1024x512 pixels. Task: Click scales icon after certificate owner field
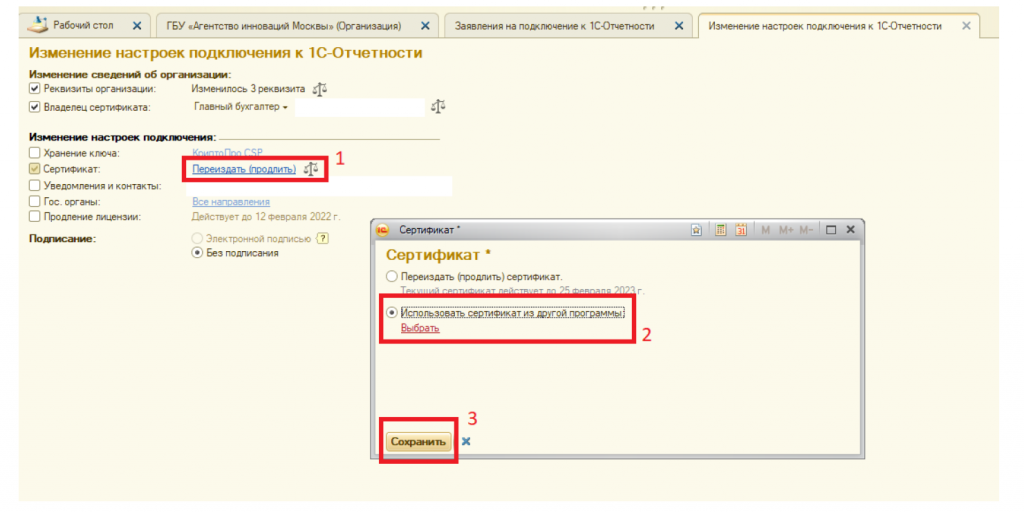coord(437,106)
